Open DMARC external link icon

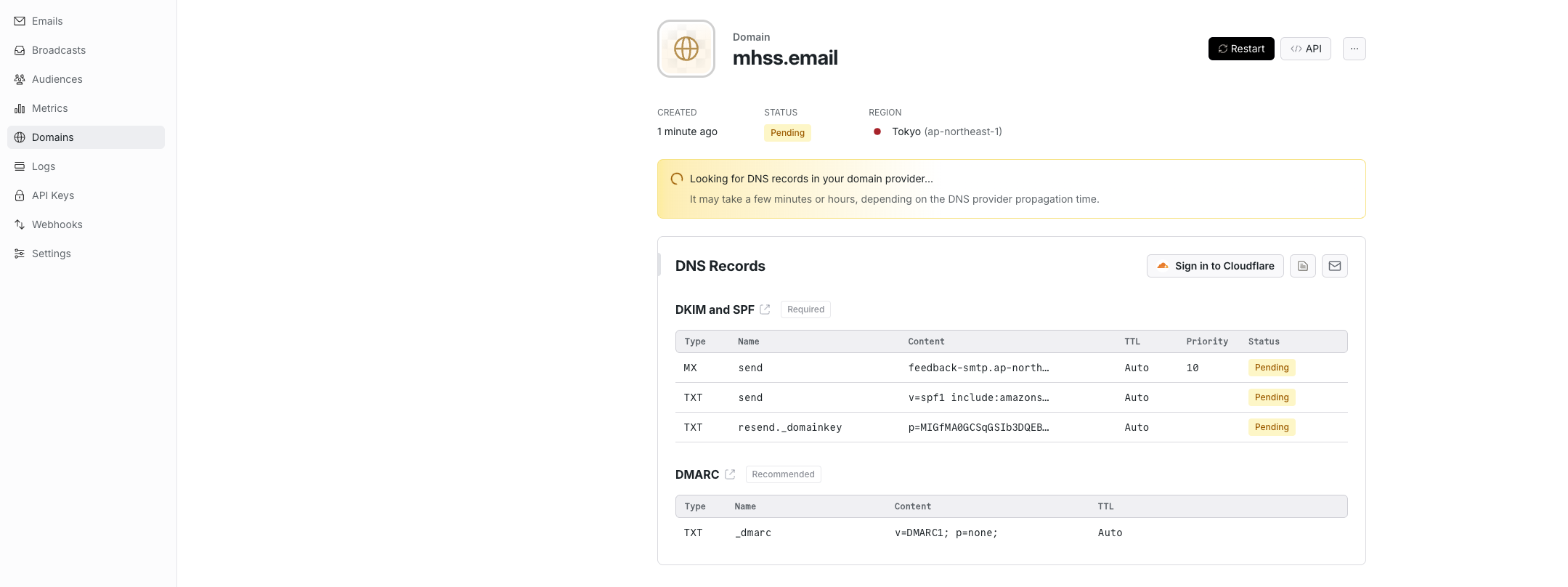coord(730,474)
